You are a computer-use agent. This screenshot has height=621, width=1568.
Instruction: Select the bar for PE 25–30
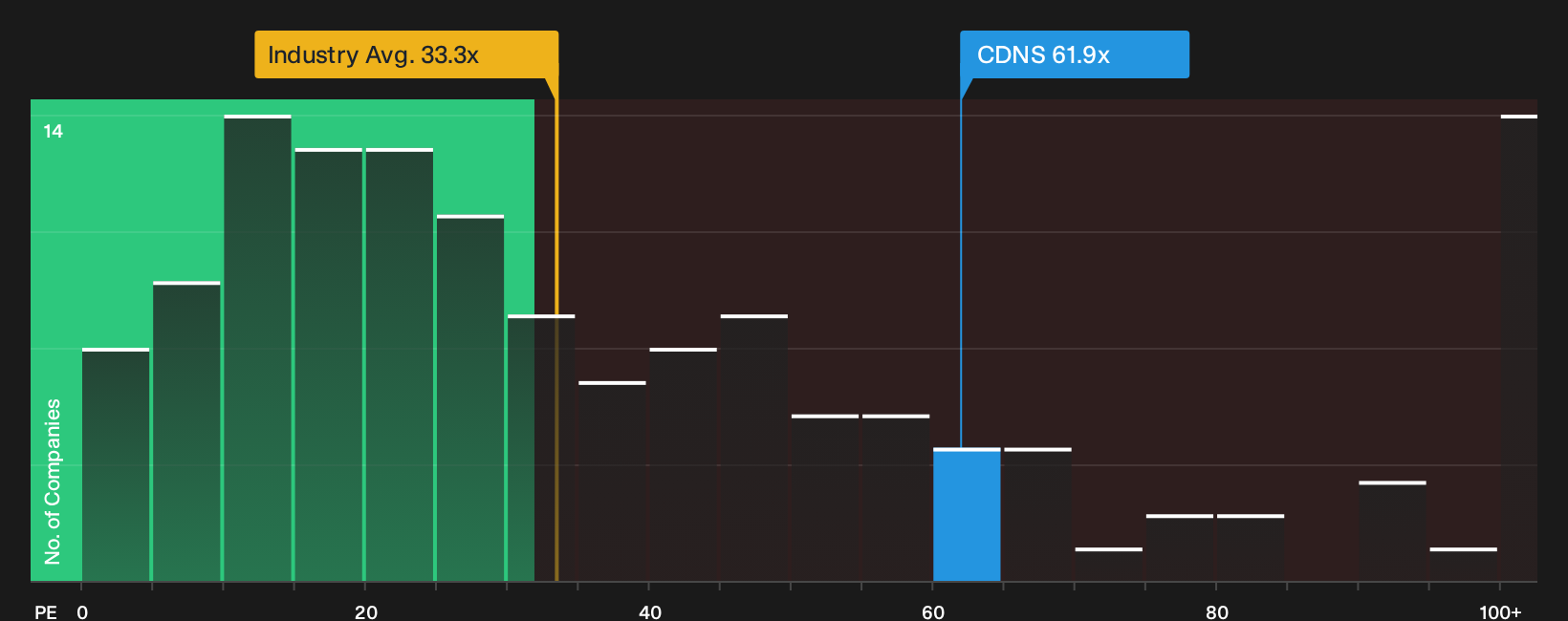[x=470, y=397]
